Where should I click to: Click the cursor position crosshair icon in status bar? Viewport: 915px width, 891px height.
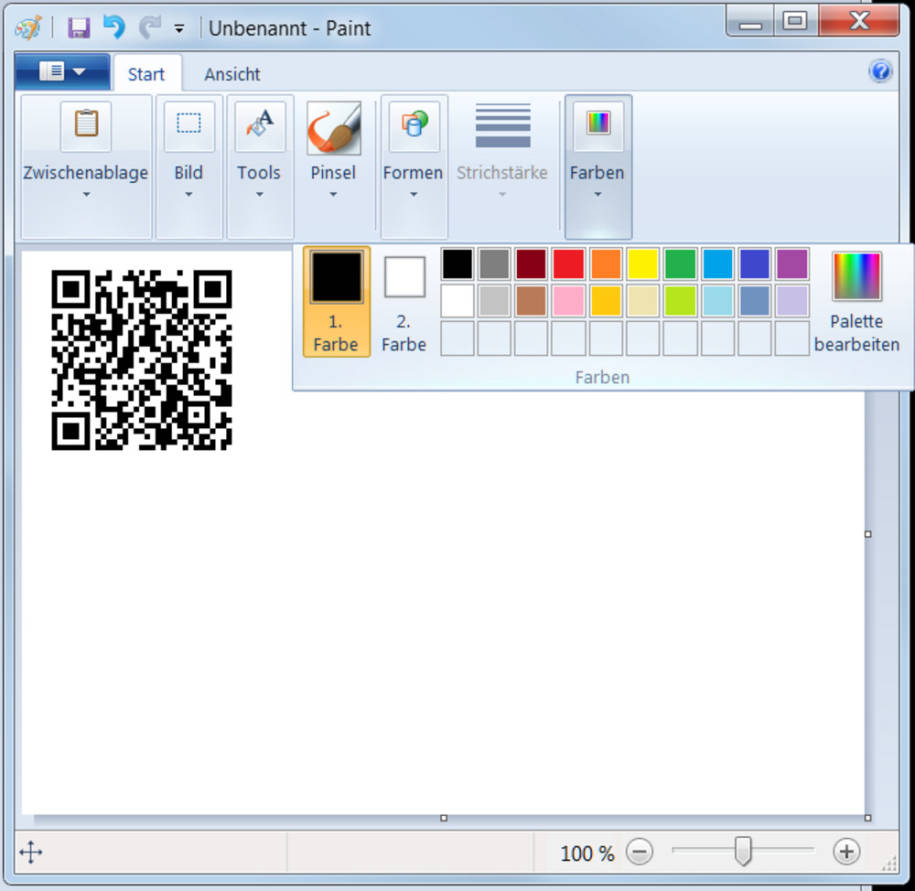point(30,852)
